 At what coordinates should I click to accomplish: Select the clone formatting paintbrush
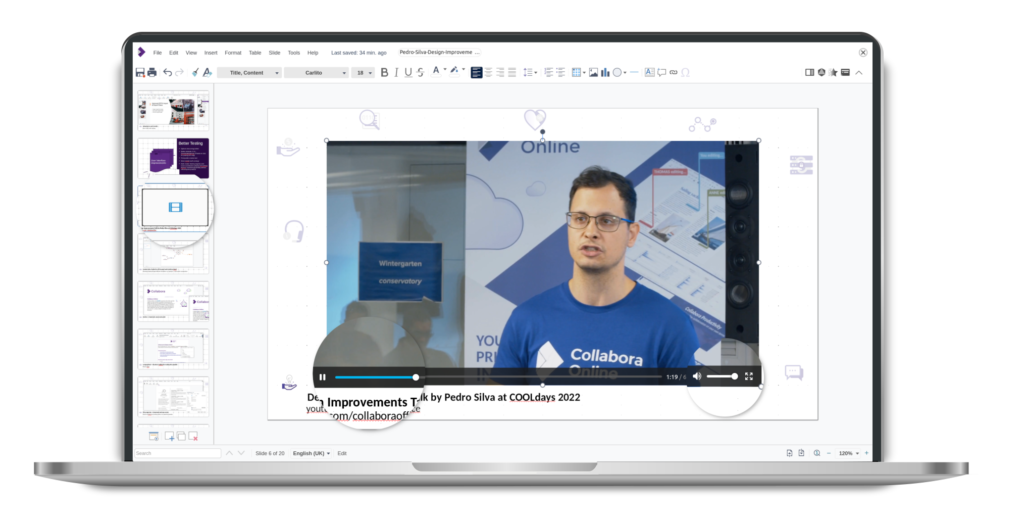195,72
